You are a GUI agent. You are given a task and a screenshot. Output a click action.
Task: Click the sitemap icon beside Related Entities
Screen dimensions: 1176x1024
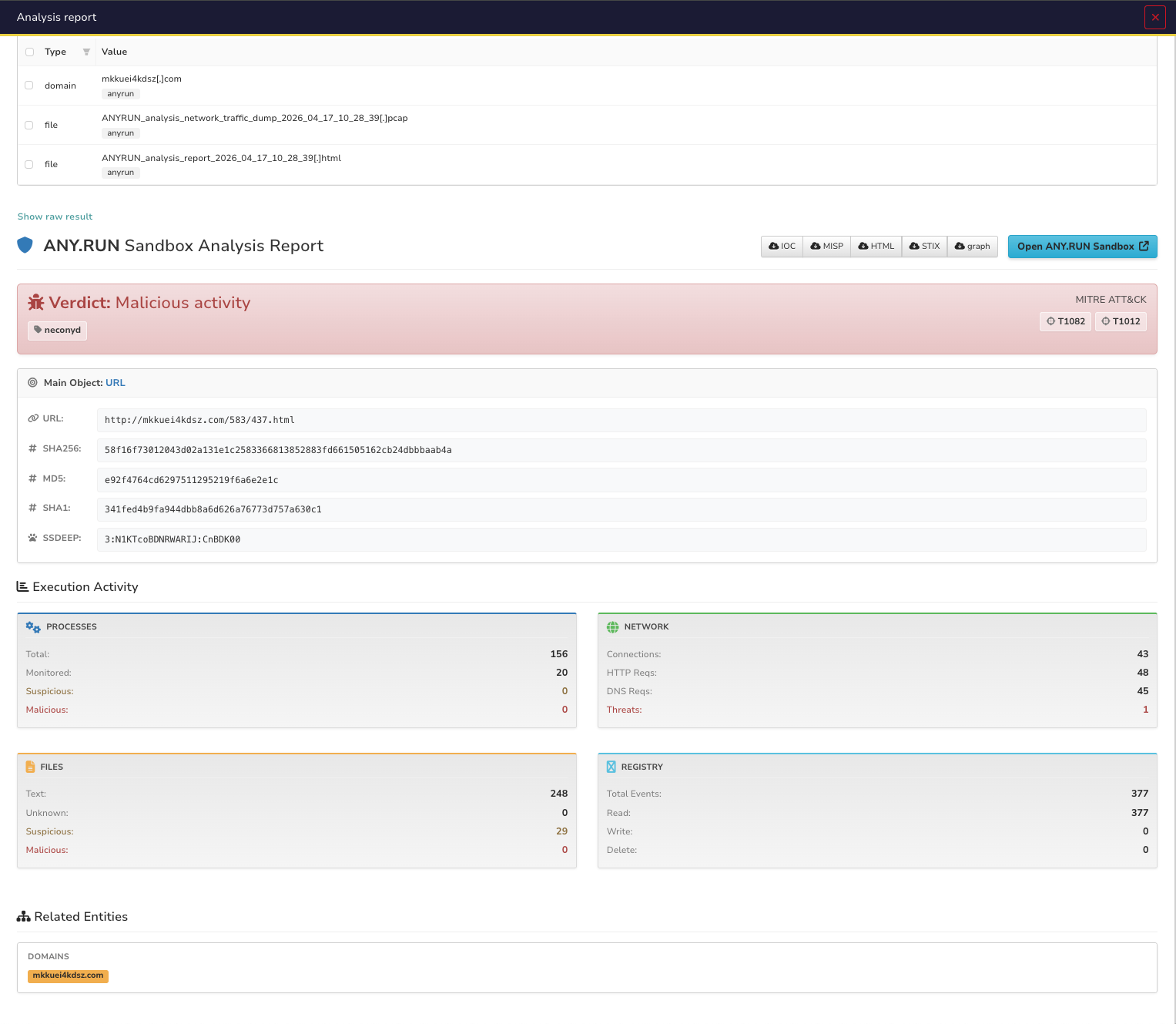click(24, 917)
